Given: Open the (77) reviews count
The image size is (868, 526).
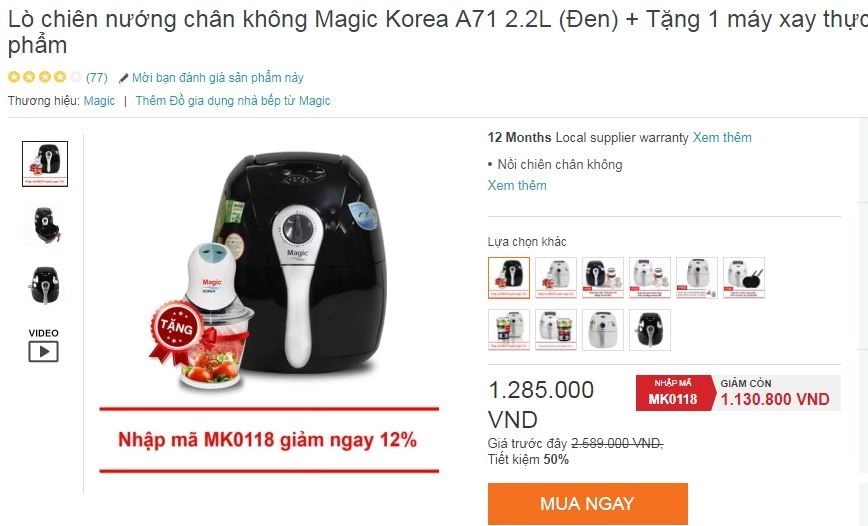Looking at the screenshot, I should pyautogui.click(x=97, y=78).
